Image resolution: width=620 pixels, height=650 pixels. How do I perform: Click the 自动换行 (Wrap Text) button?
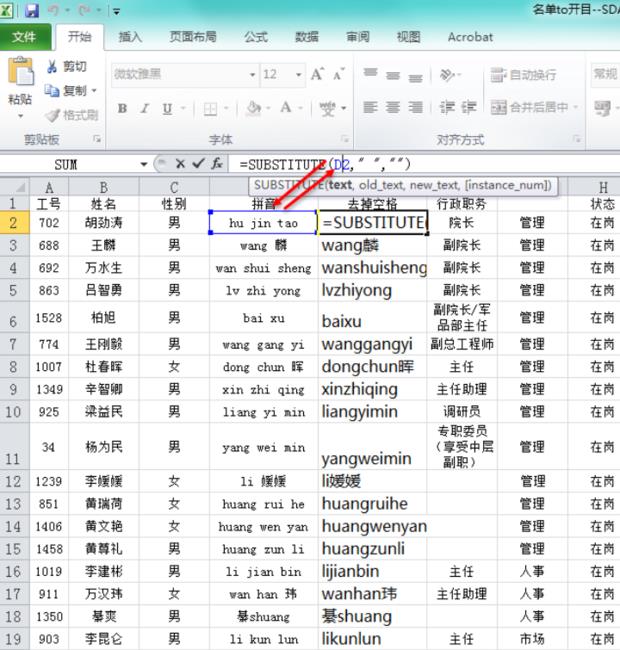pyautogui.click(x=524, y=74)
